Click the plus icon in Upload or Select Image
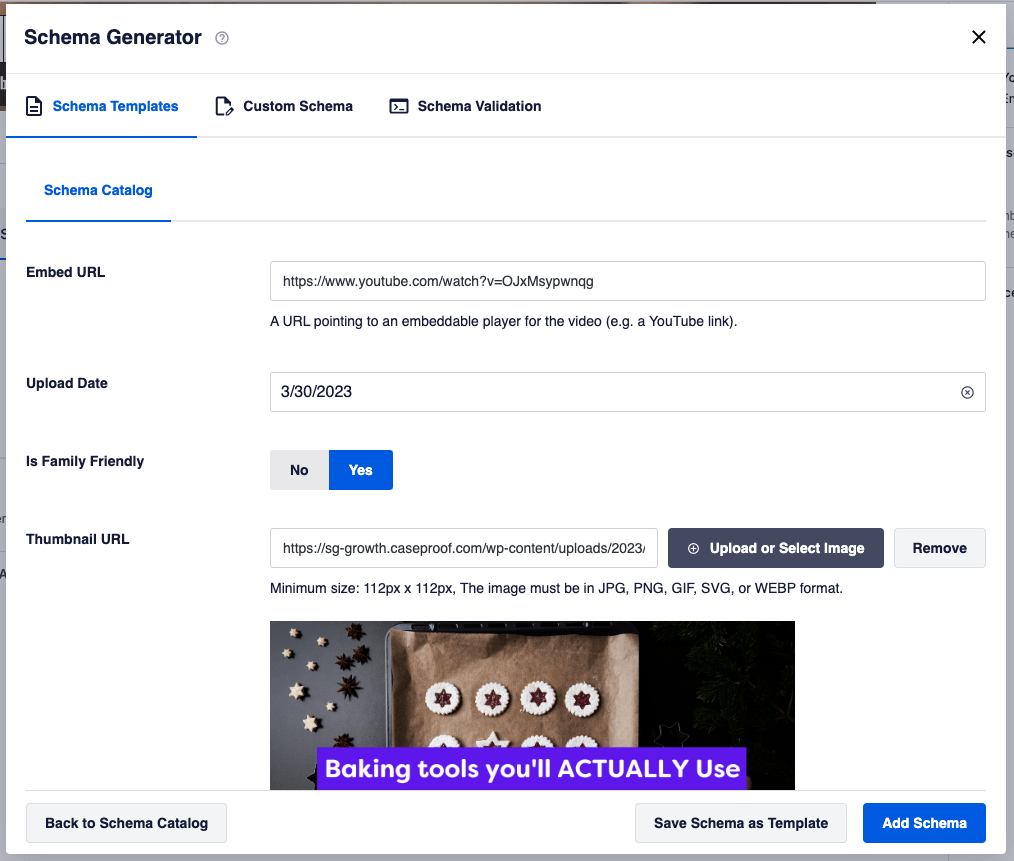Screen dimensions: 1014x861 point(693,549)
